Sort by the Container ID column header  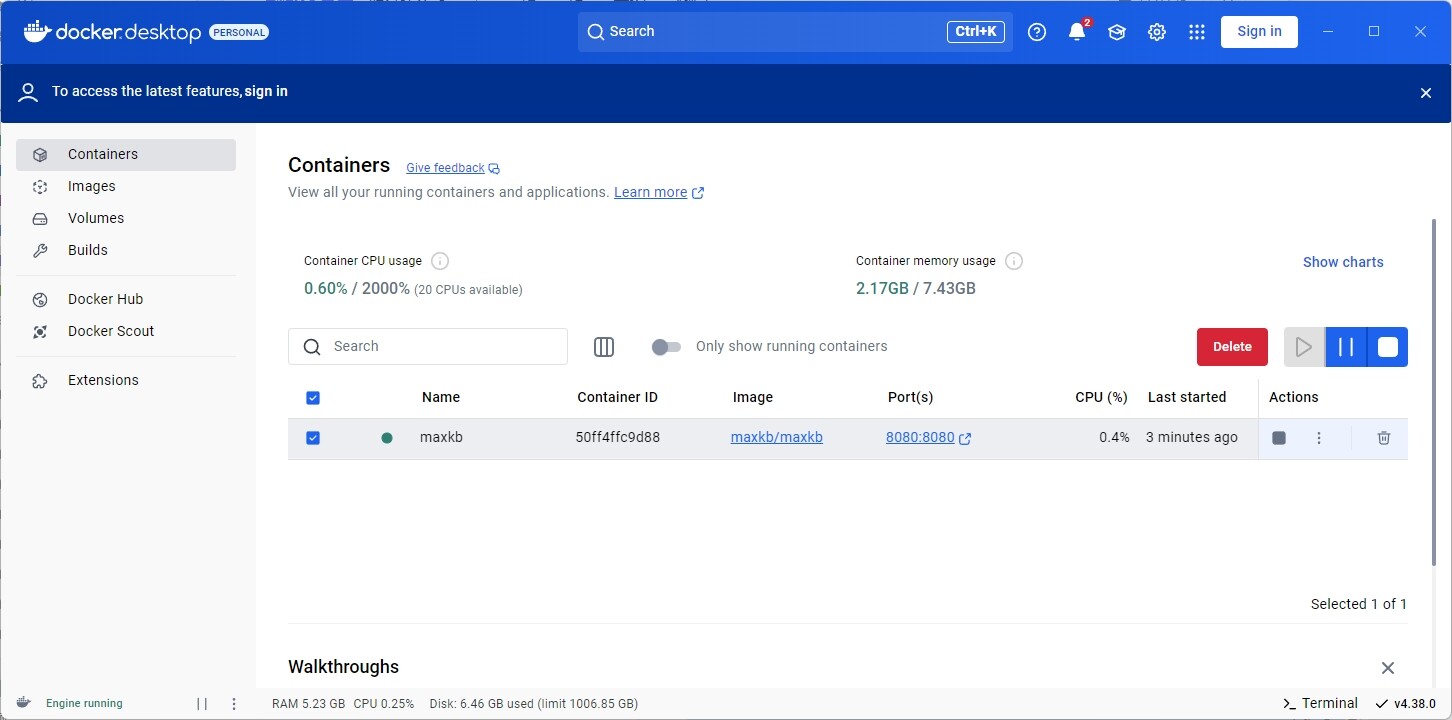(x=617, y=397)
